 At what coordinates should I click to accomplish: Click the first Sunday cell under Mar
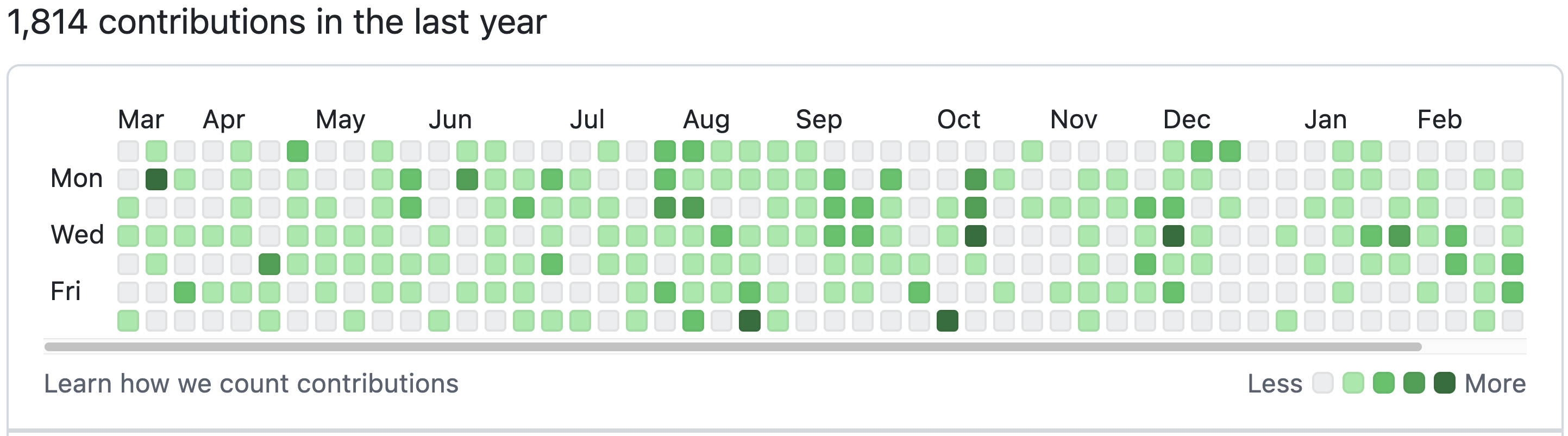[128, 151]
